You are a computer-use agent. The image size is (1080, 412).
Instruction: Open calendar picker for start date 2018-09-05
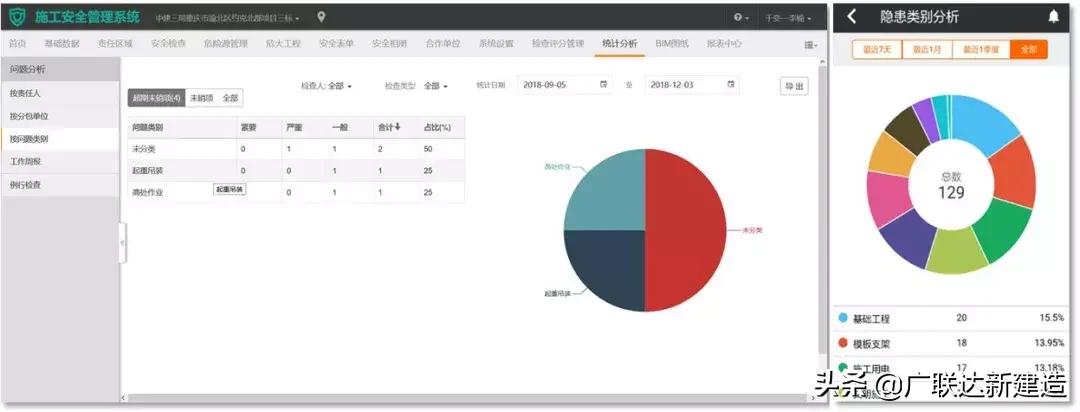tap(603, 85)
